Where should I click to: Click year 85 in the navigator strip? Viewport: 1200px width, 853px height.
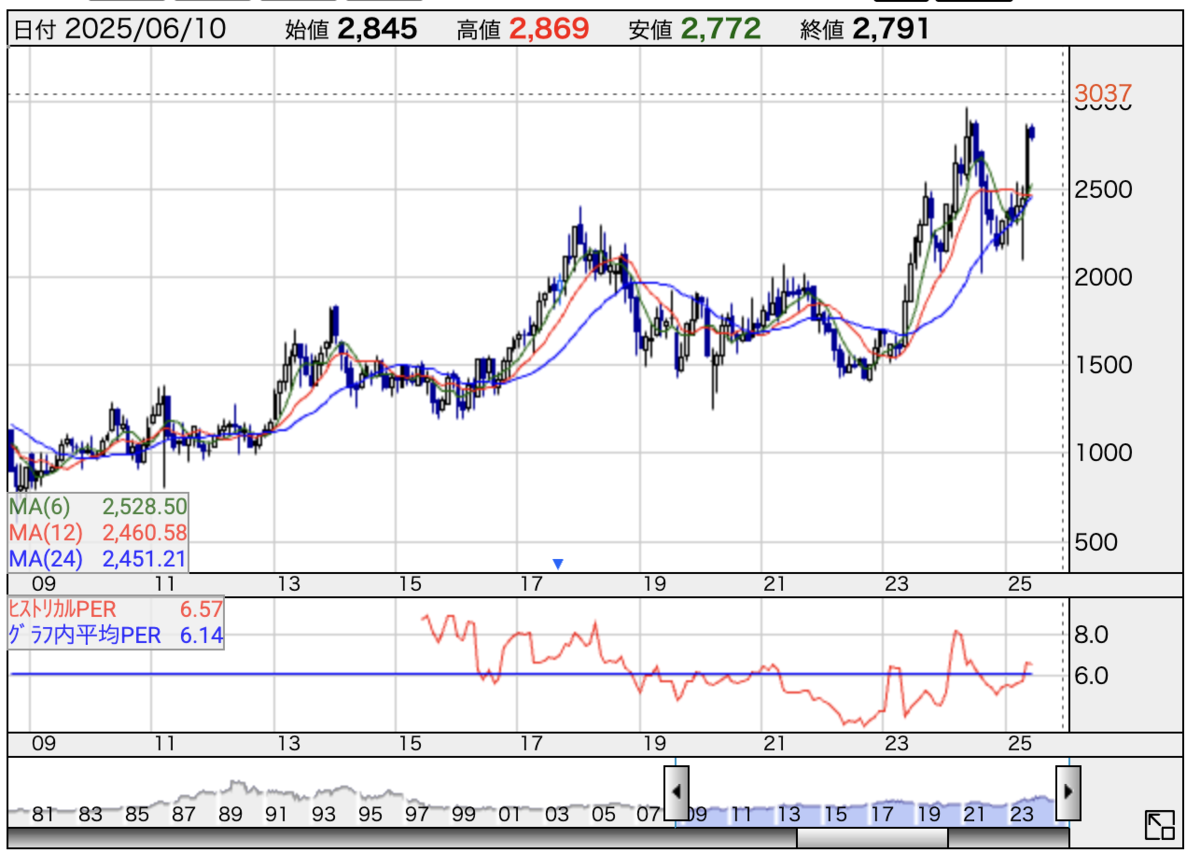click(137, 814)
